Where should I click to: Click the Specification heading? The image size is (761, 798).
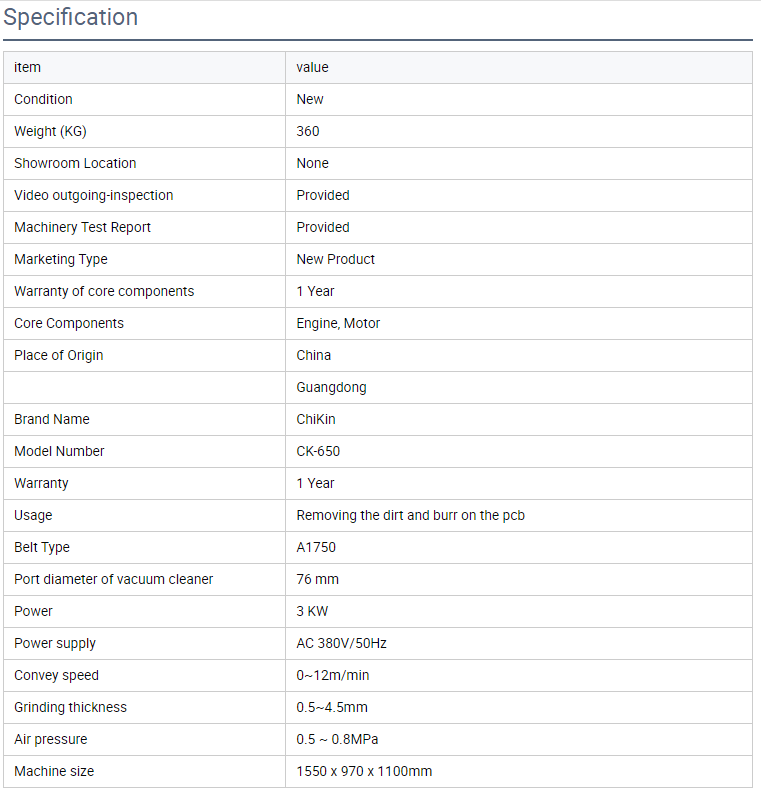(x=71, y=17)
